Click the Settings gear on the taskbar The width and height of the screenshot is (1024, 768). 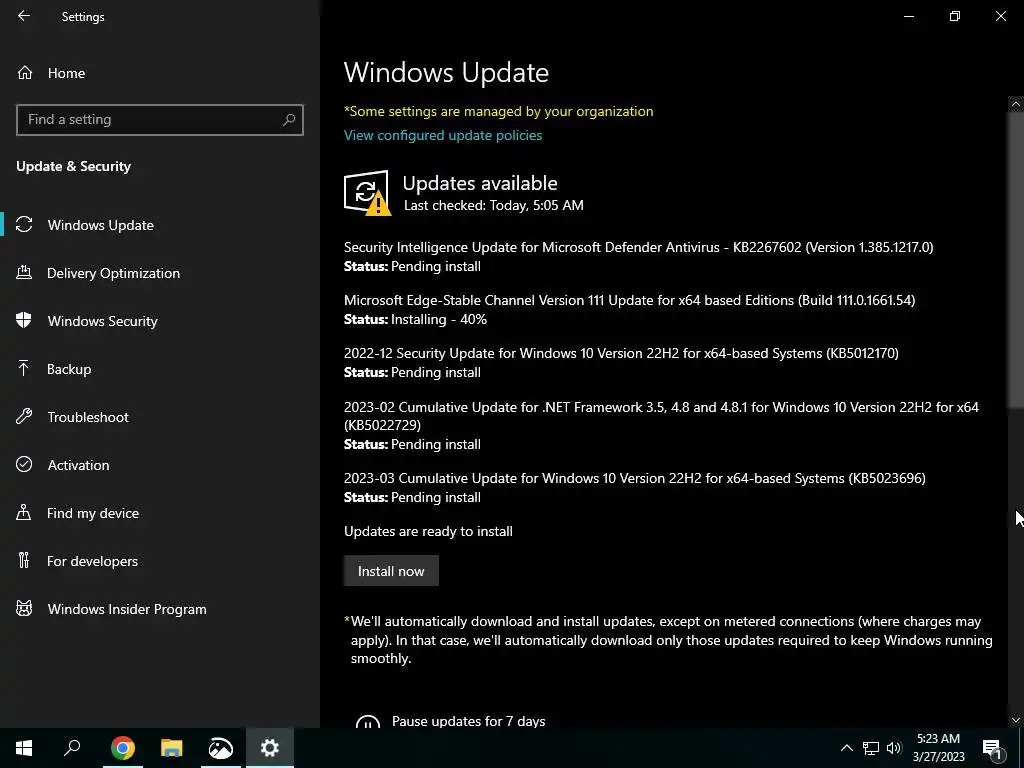click(270, 748)
